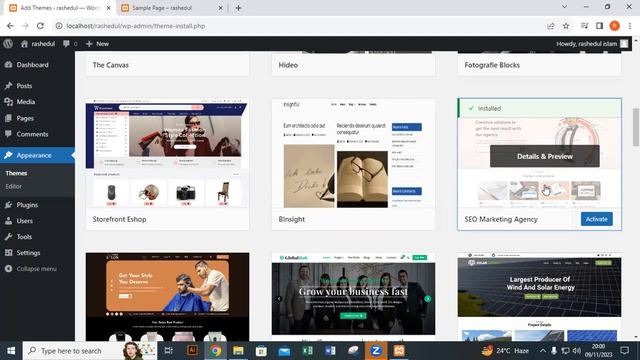Open the barber shop theme thumbnail
Image resolution: width=640 pixels, height=360 pixels.
tap(167, 296)
